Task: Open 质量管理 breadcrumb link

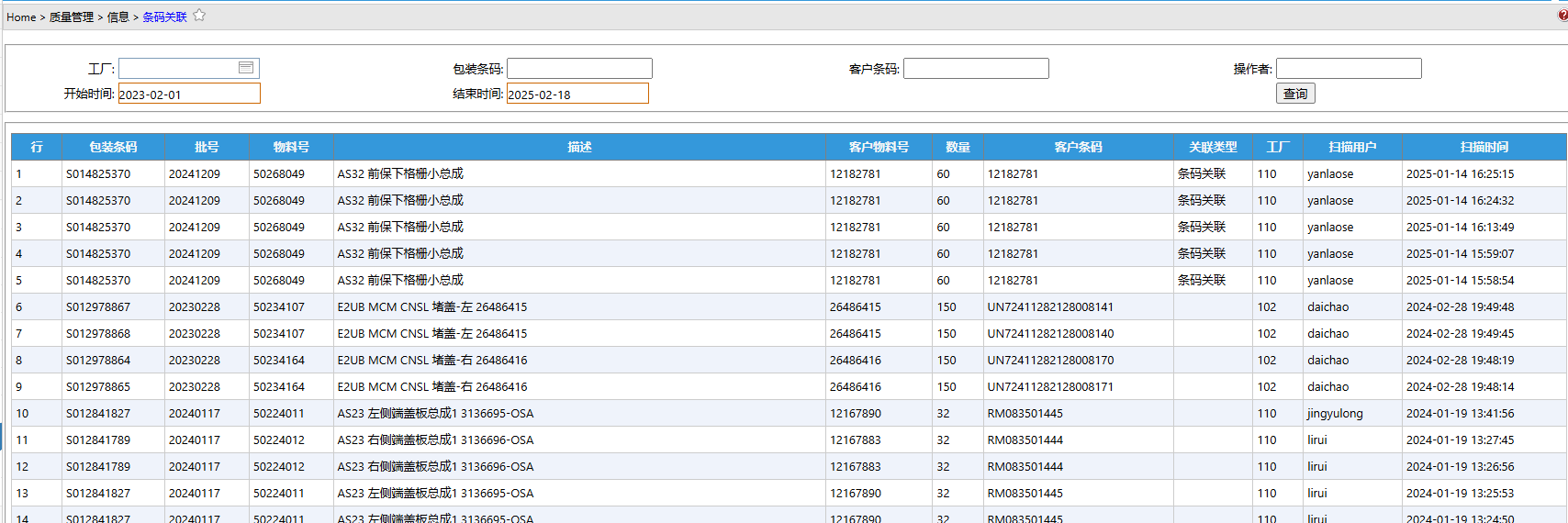Action: (x=72, y=17)
